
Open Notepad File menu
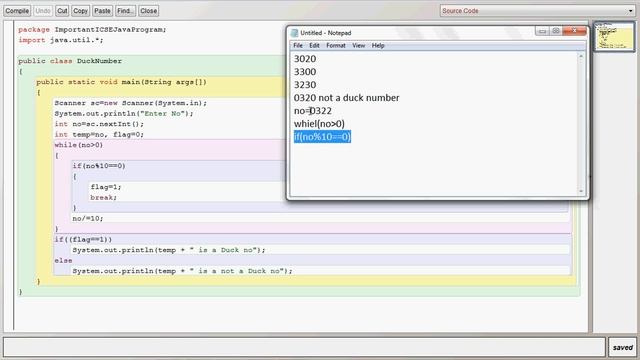[298, 46]
